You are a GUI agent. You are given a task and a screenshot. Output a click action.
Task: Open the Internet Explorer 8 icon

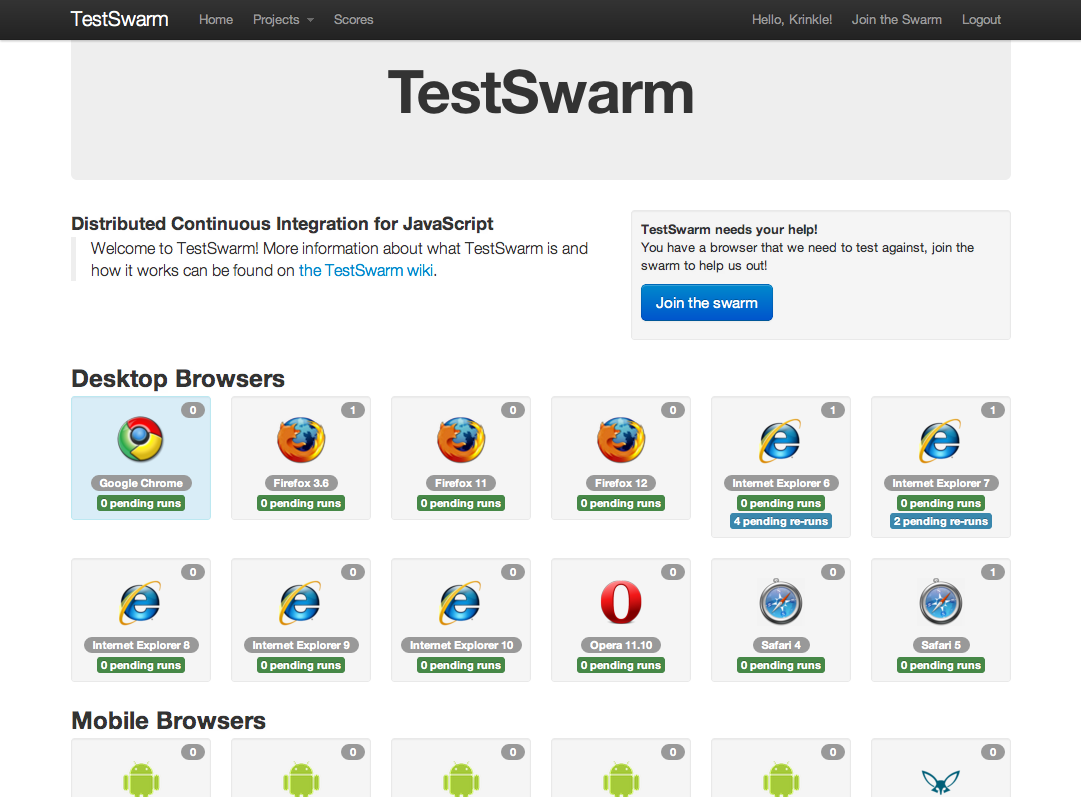(141, 603)
